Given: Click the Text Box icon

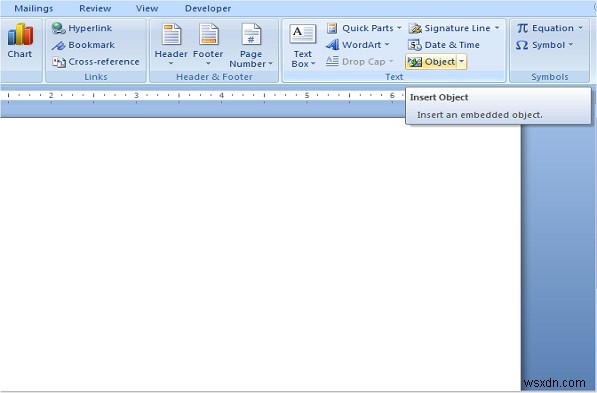Looking at the screenshot, I should pos(303,34).
